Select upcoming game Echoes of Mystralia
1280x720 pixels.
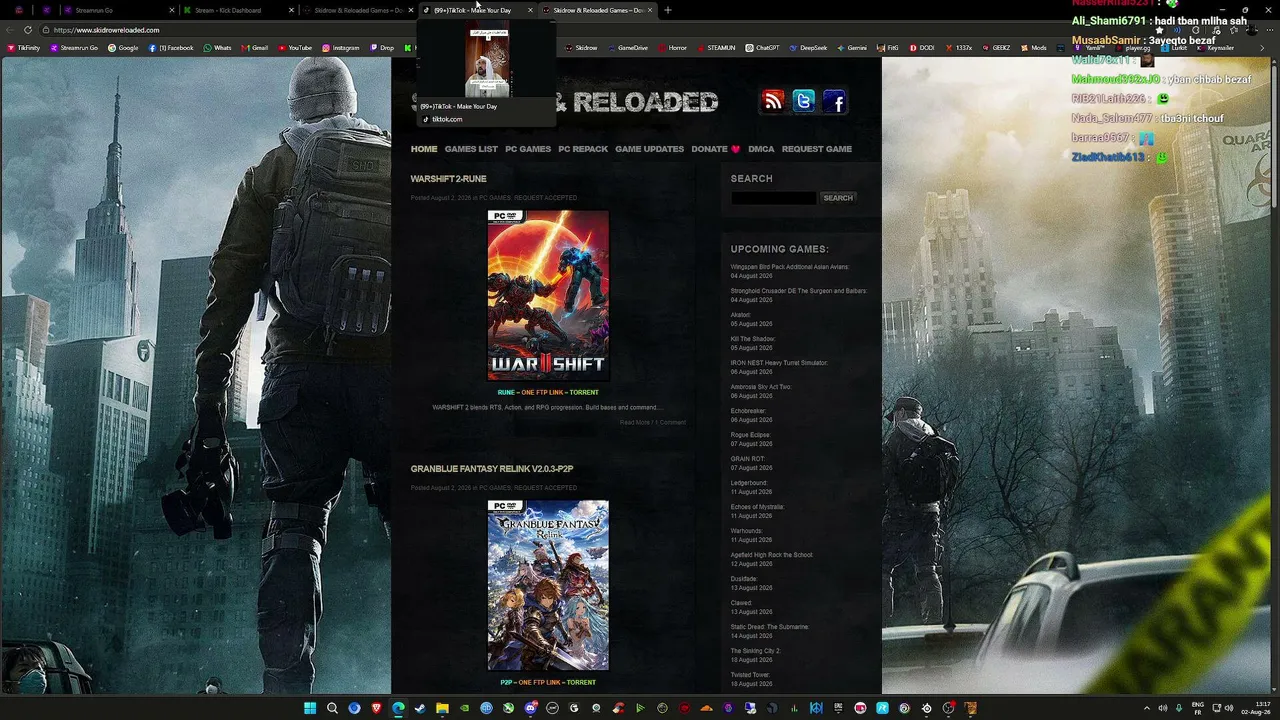pyautogui.click(x=757, y=507)
